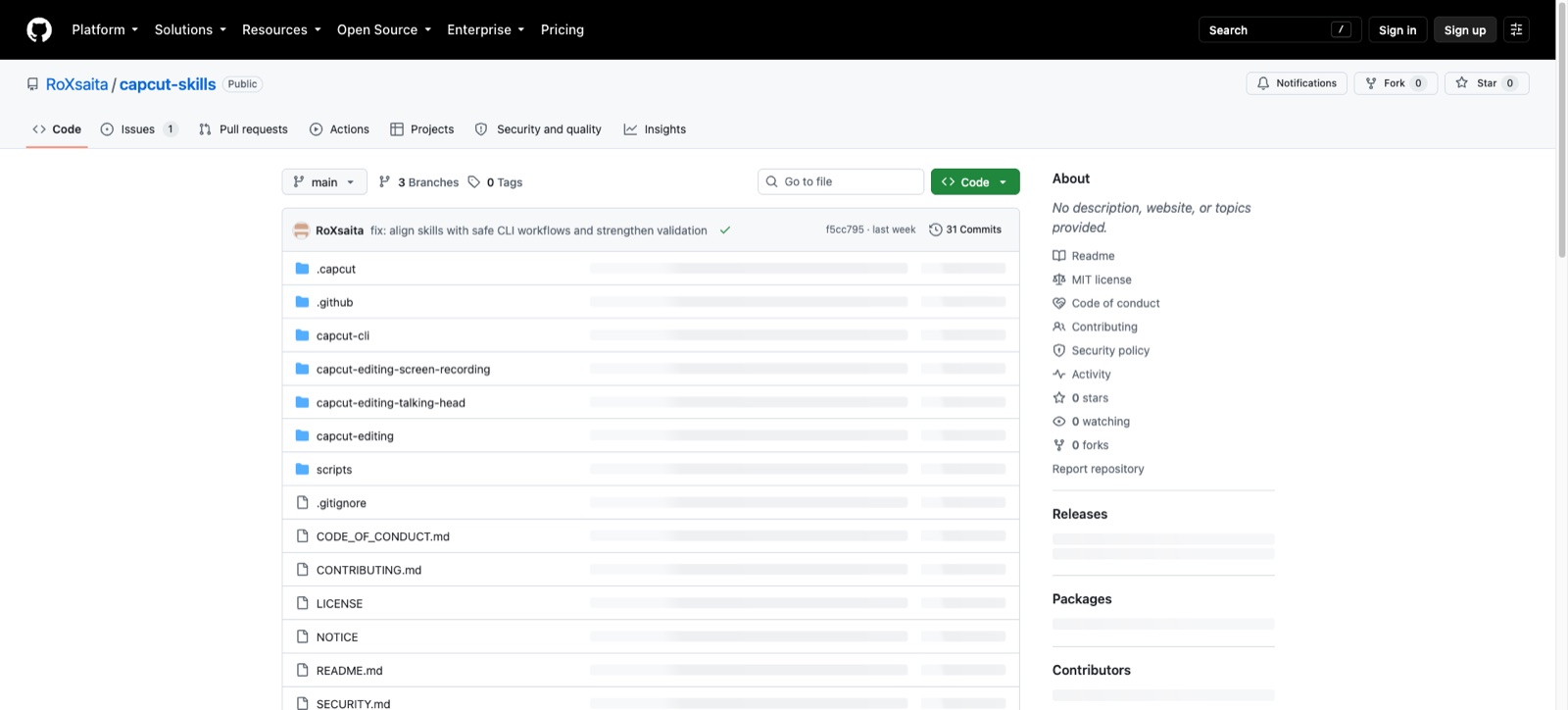Image resolution: width=1568 pixels, height=710 pixels.
Task: Open the NOTICE file
Action: pos(337,637)
